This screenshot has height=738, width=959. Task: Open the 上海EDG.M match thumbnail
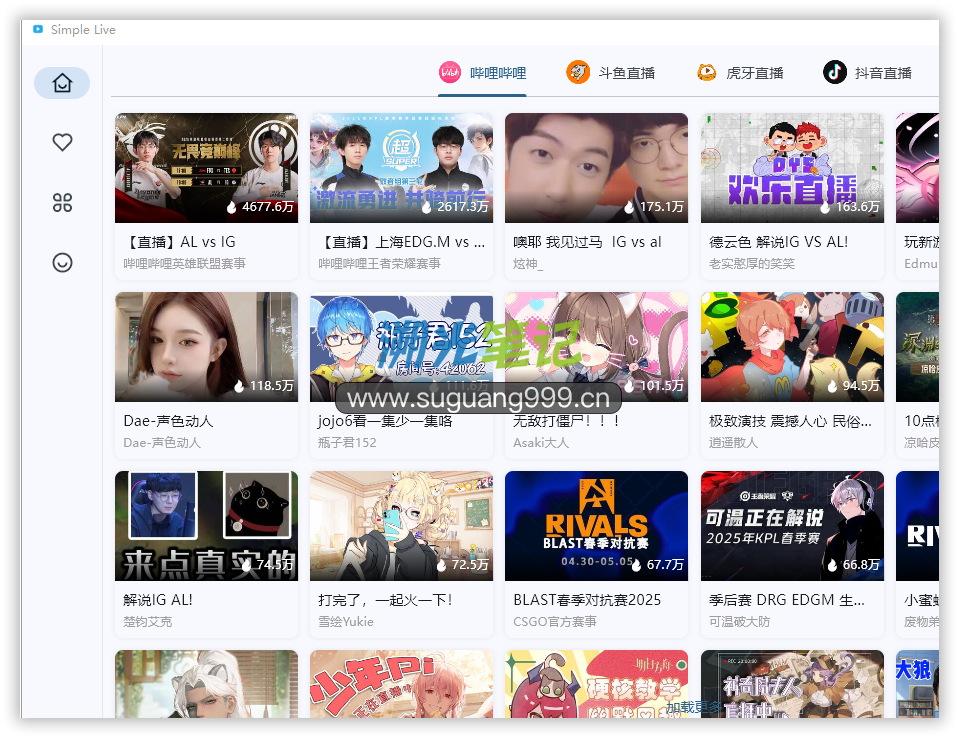tap(401, 168)
